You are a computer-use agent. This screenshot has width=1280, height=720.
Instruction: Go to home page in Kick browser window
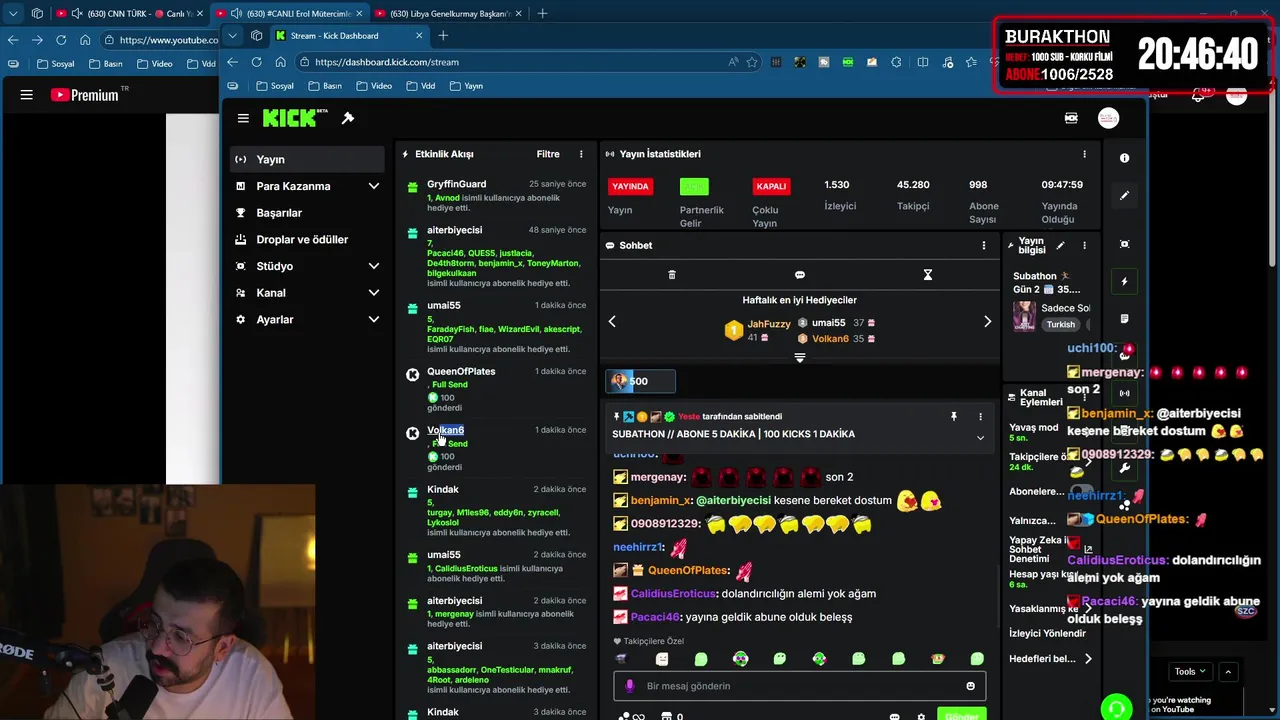pyautogui.click(x=280, y=62)
